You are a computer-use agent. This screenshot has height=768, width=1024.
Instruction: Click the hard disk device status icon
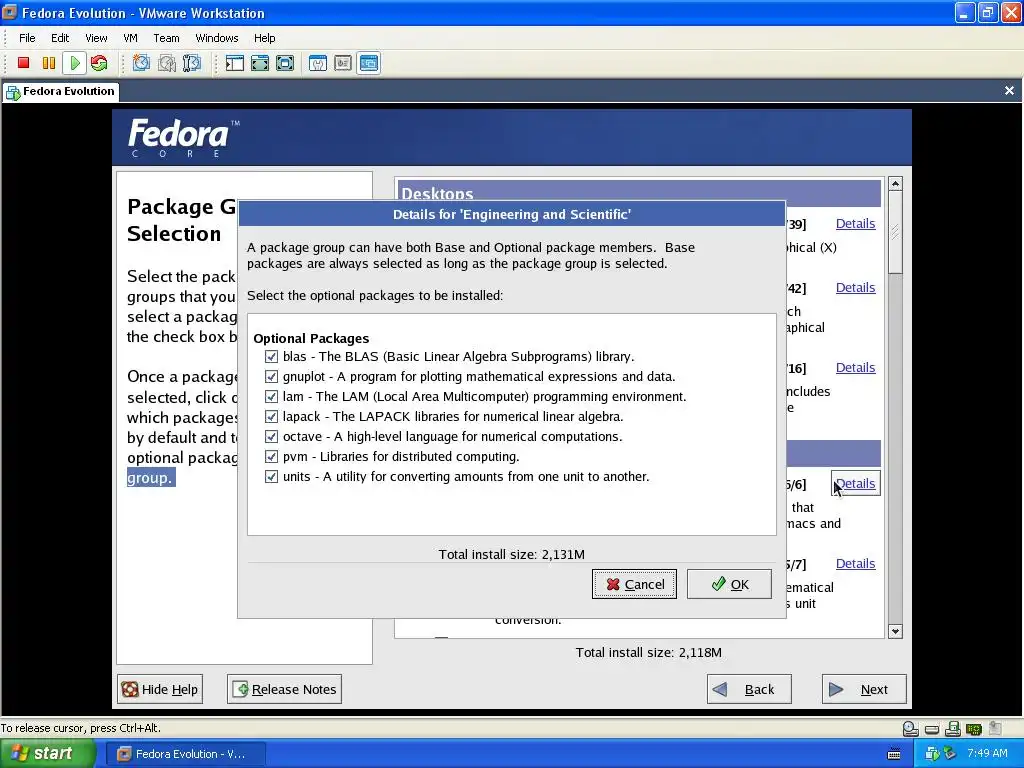(x=932, y=729)
